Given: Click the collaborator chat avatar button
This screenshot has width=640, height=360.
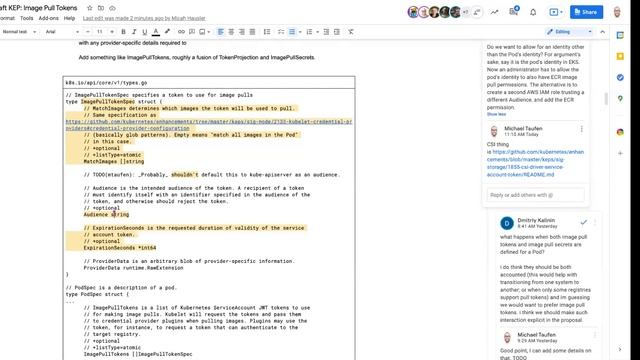Looking at the screenshot, I should point(476,12).
